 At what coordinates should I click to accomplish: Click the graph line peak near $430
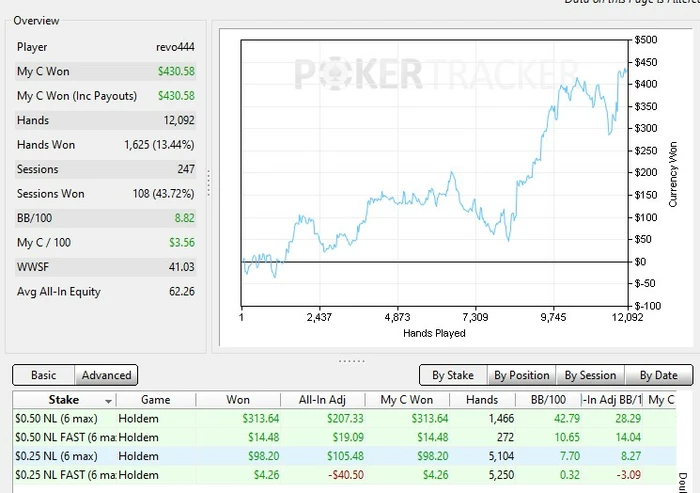(625, 70)
